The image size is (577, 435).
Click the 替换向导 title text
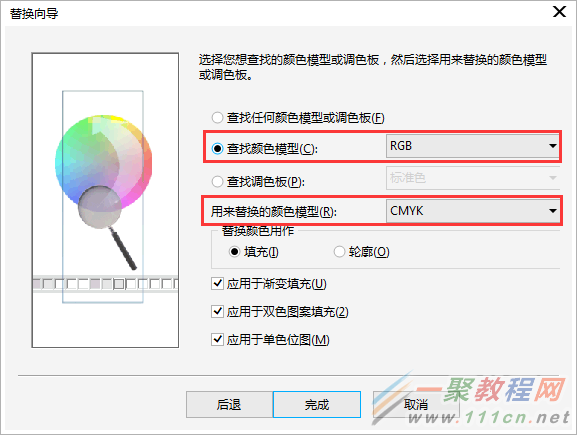tap(34, 14)
